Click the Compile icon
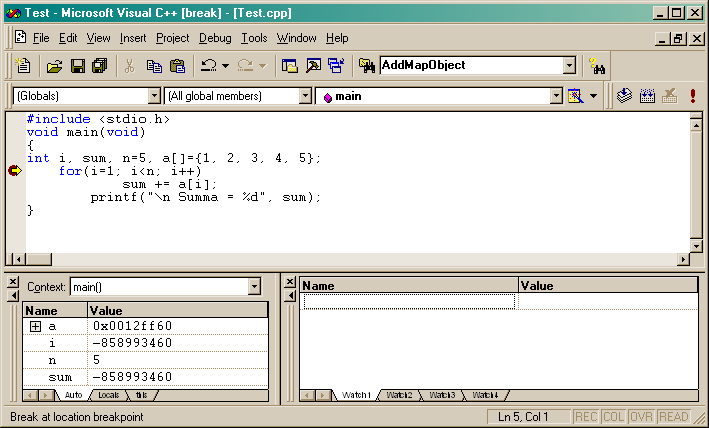Image resolution: width=709 pixels, height=428 pixels. pyautogui.click(x=624, y=96)
